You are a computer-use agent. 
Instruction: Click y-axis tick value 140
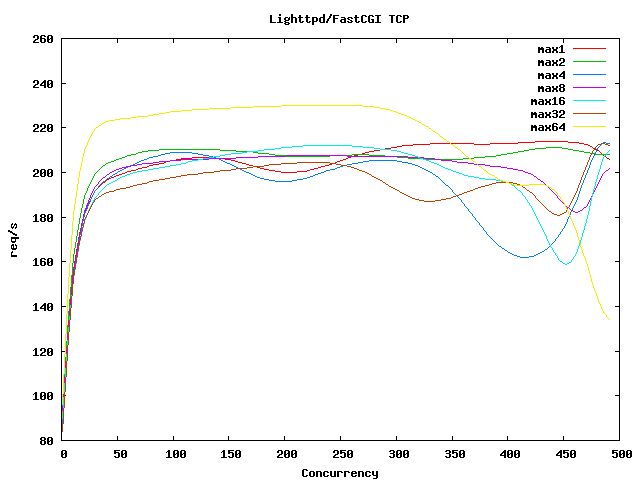coord(43,307)
